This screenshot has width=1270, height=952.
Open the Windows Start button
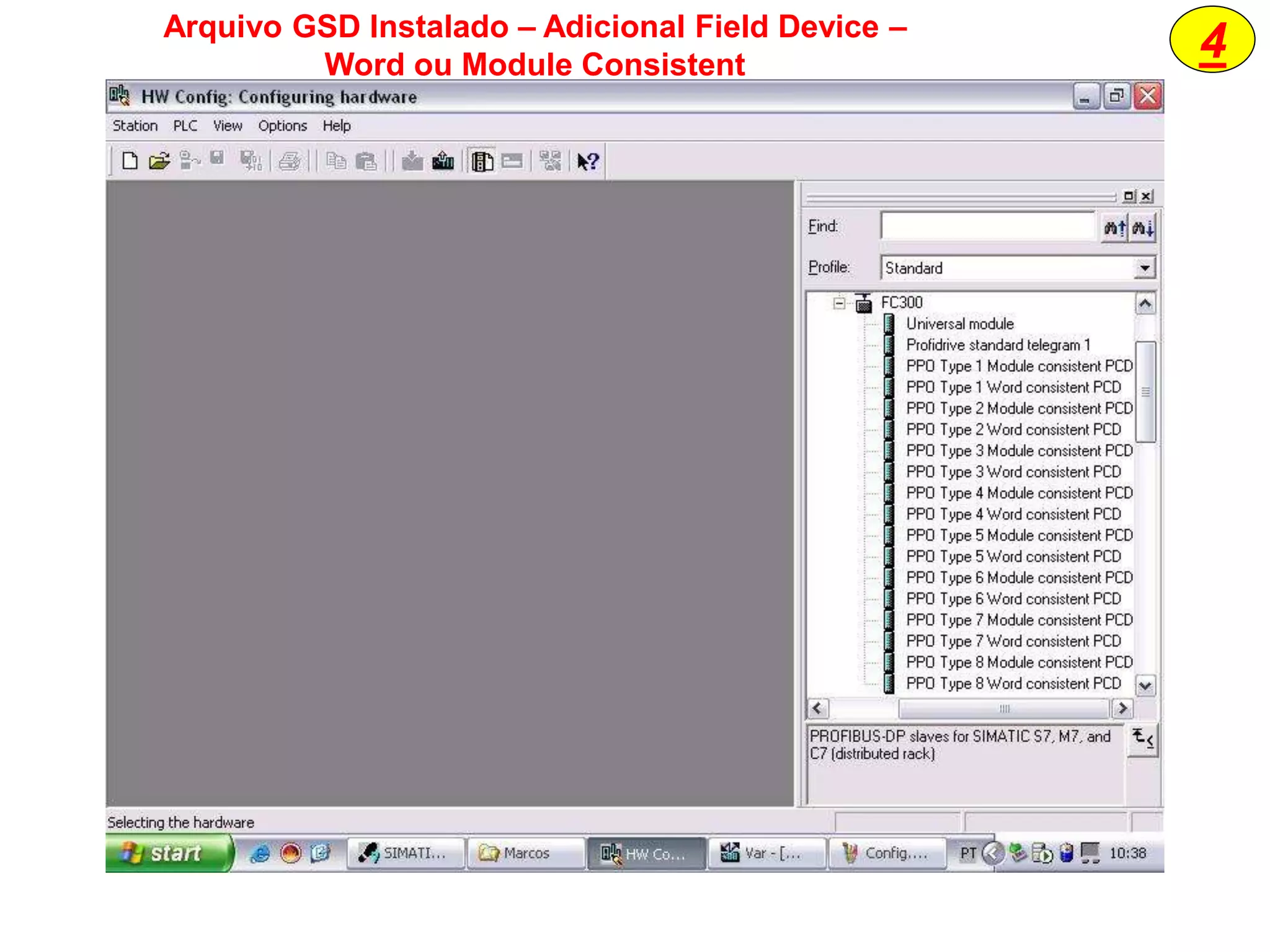tap(169, 853)
